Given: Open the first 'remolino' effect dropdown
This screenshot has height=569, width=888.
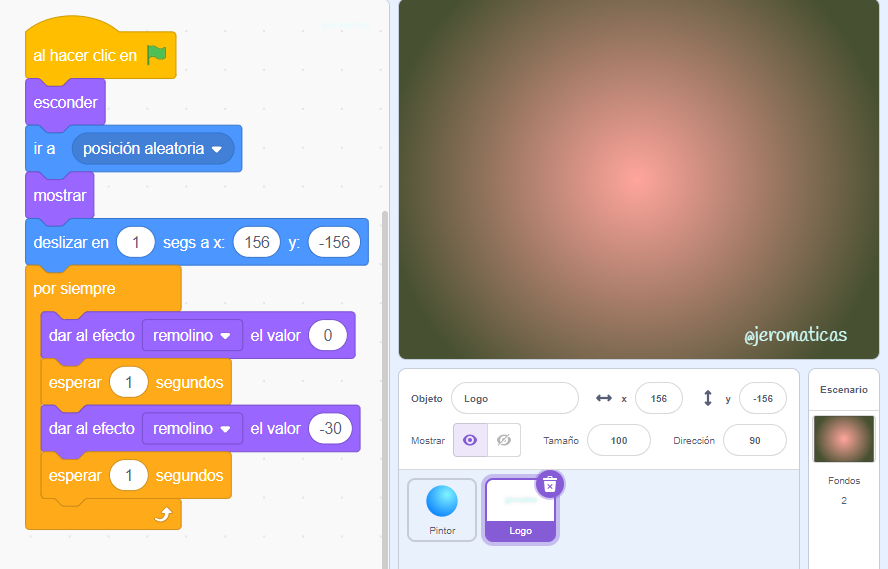Looking at the screenshot, I should [192, 335].
